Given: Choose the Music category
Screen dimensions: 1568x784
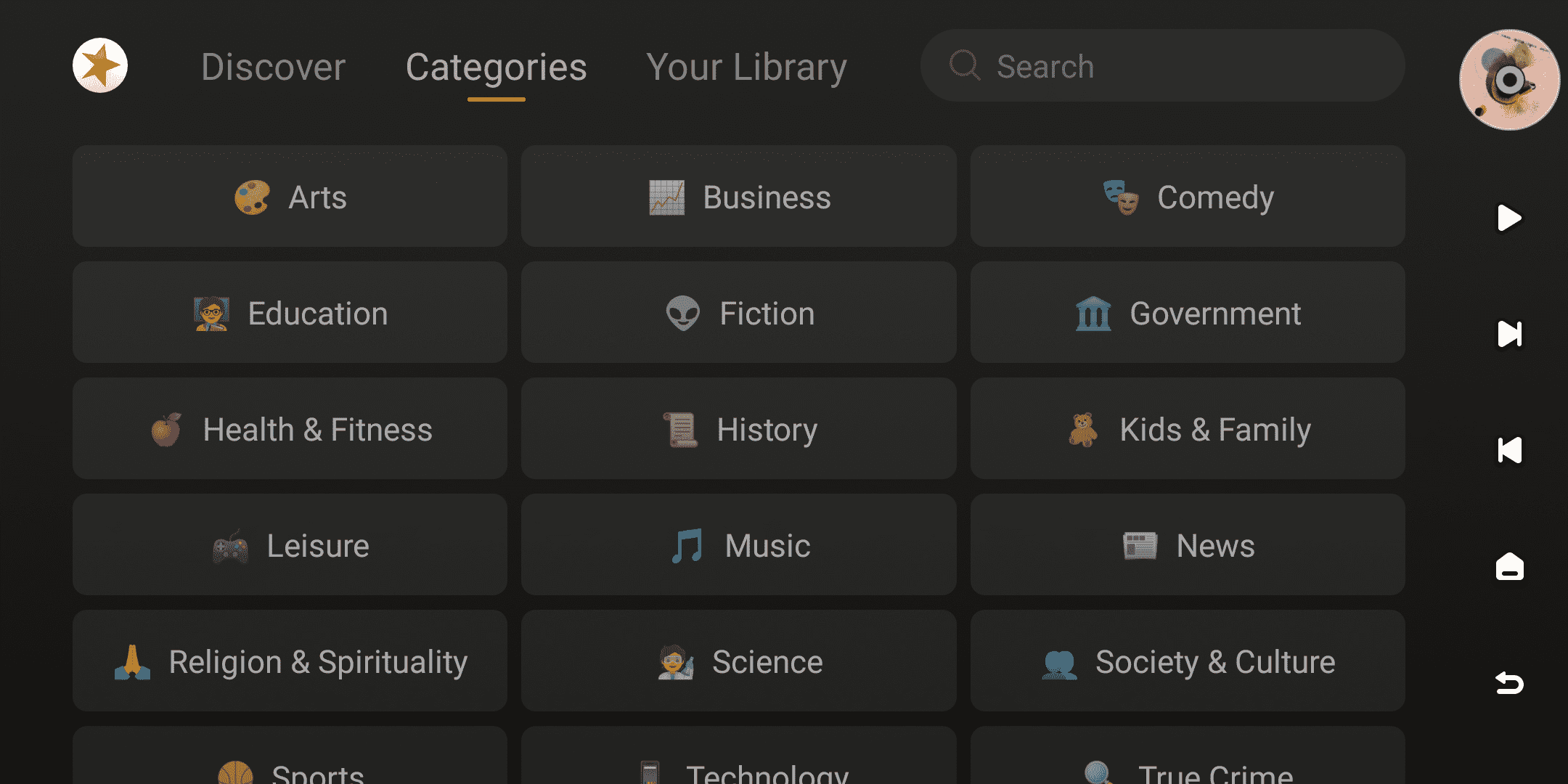Looking at the screenshot, I should pyautogui.click(x=738, y=545).
